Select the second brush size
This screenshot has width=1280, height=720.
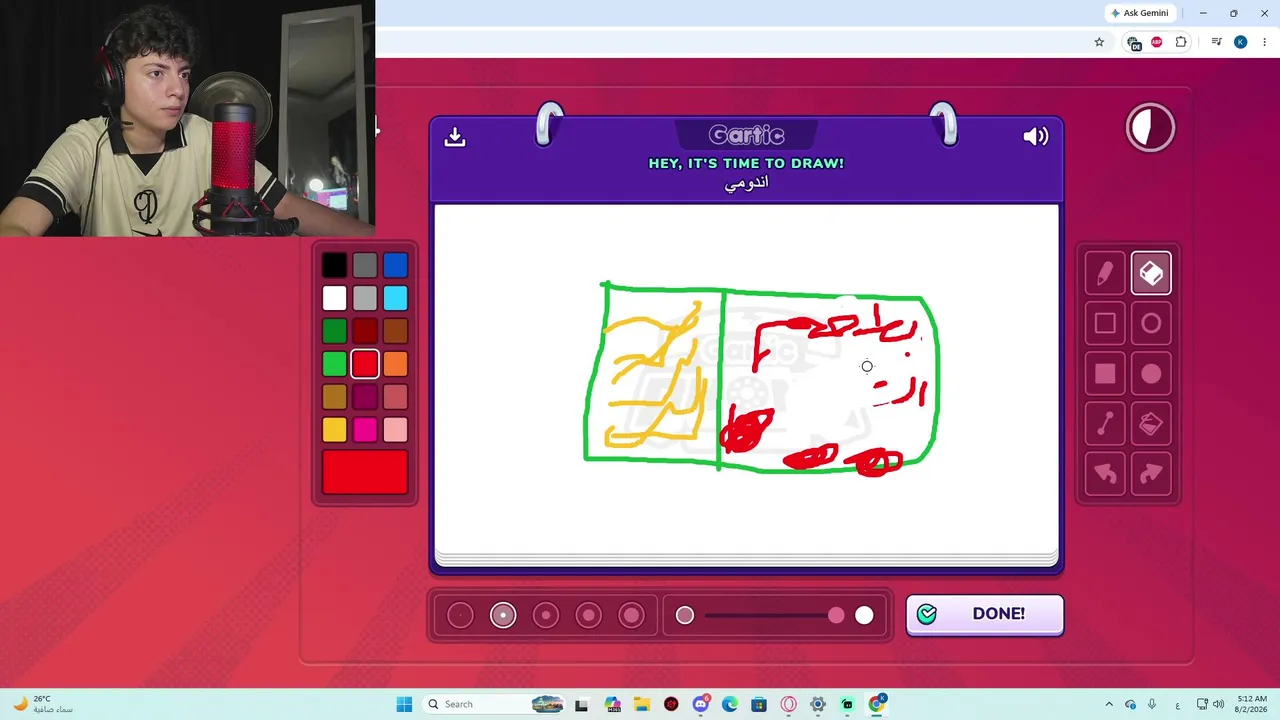click(x=503, y=615)
